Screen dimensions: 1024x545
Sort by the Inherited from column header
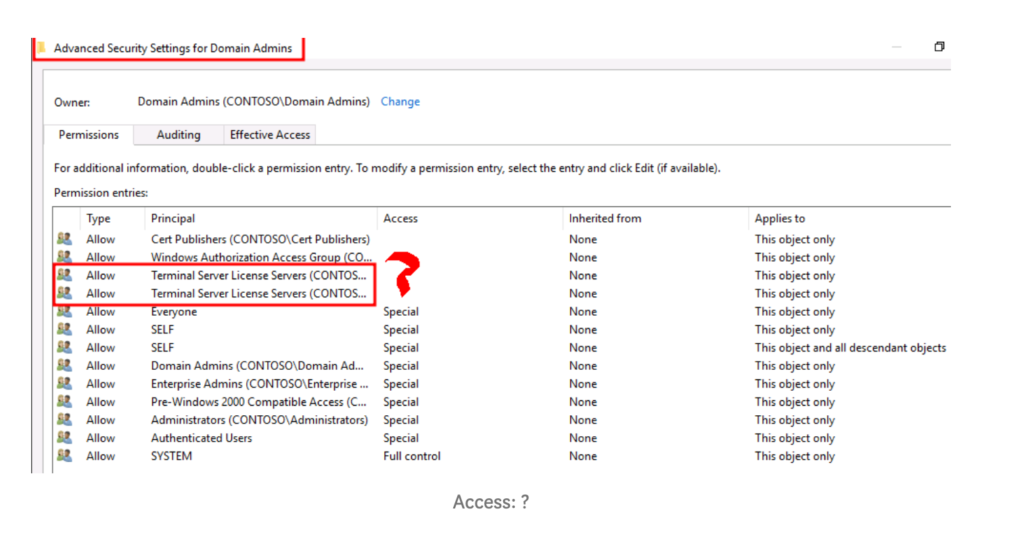coord(605,218)
